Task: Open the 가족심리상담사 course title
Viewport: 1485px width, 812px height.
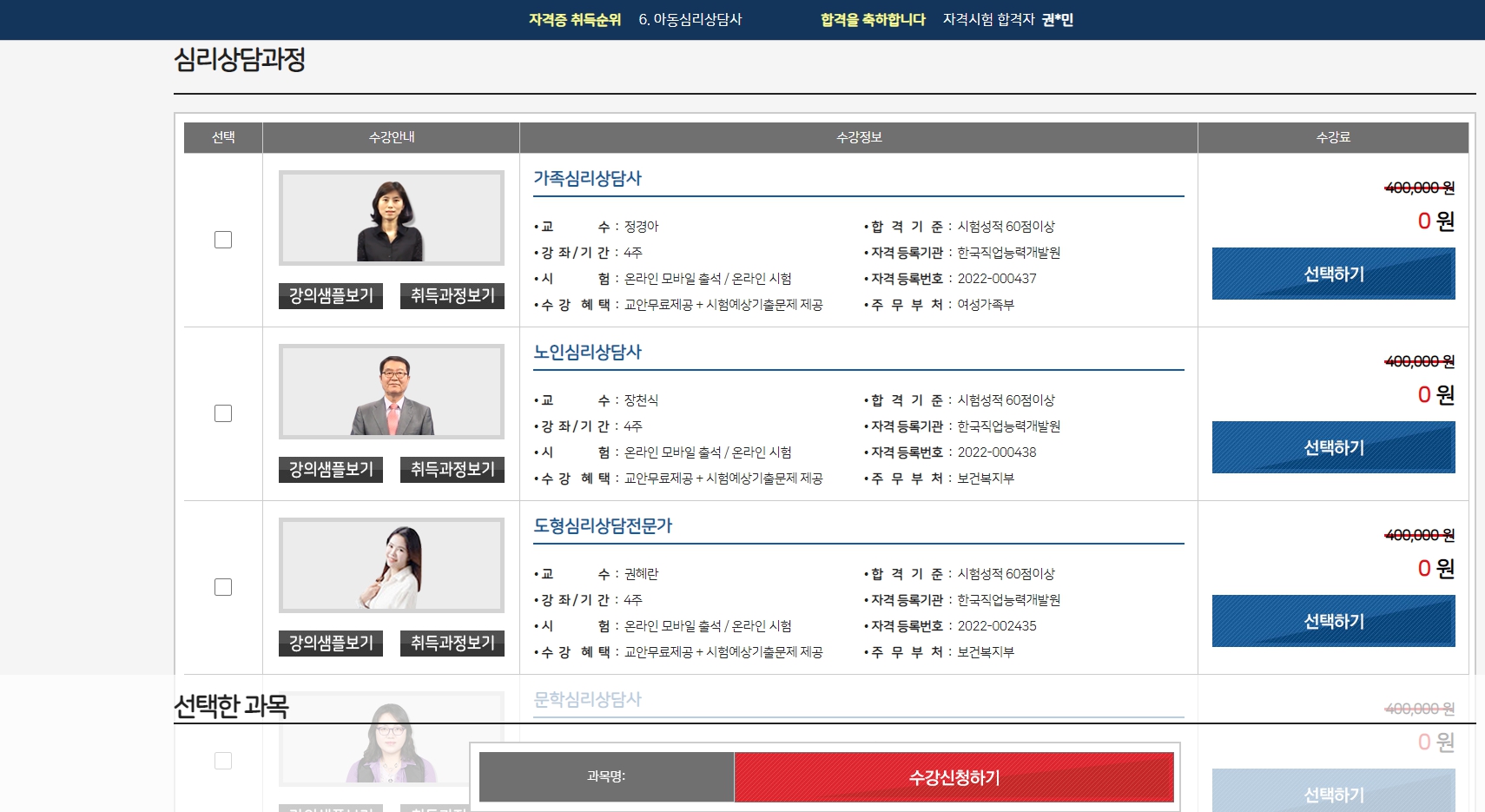Action: point(587,178)
